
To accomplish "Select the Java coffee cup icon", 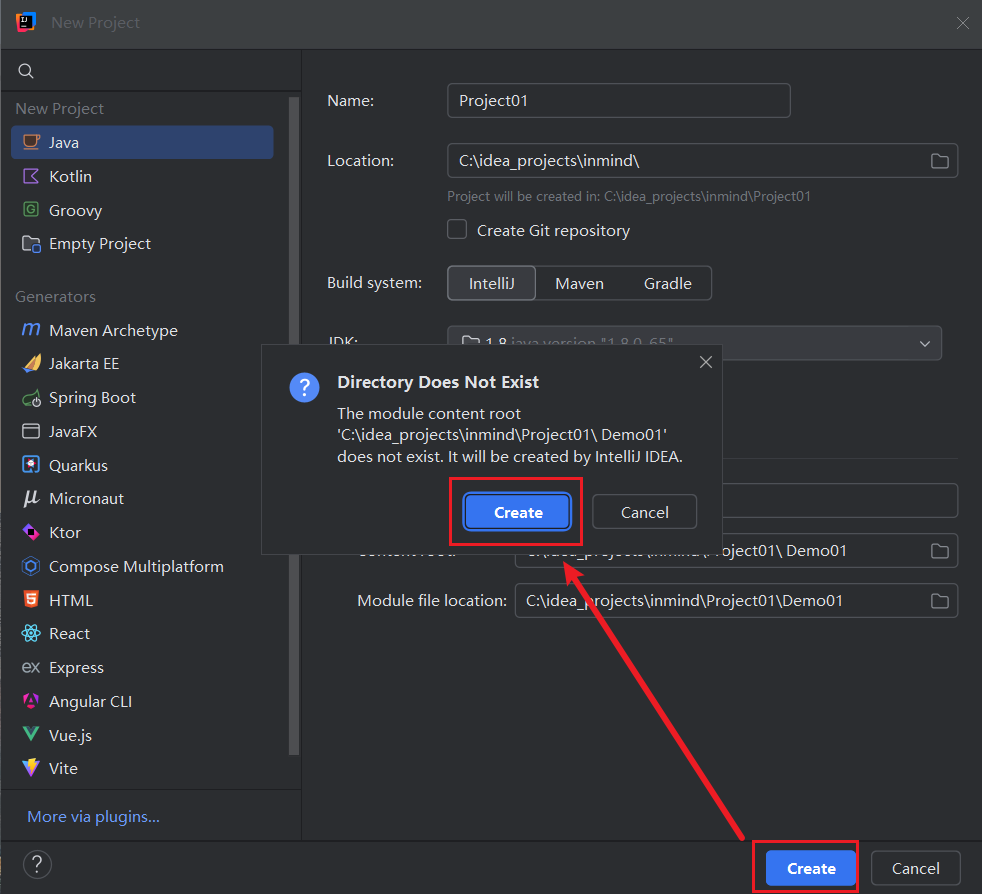I will (31, 142).
